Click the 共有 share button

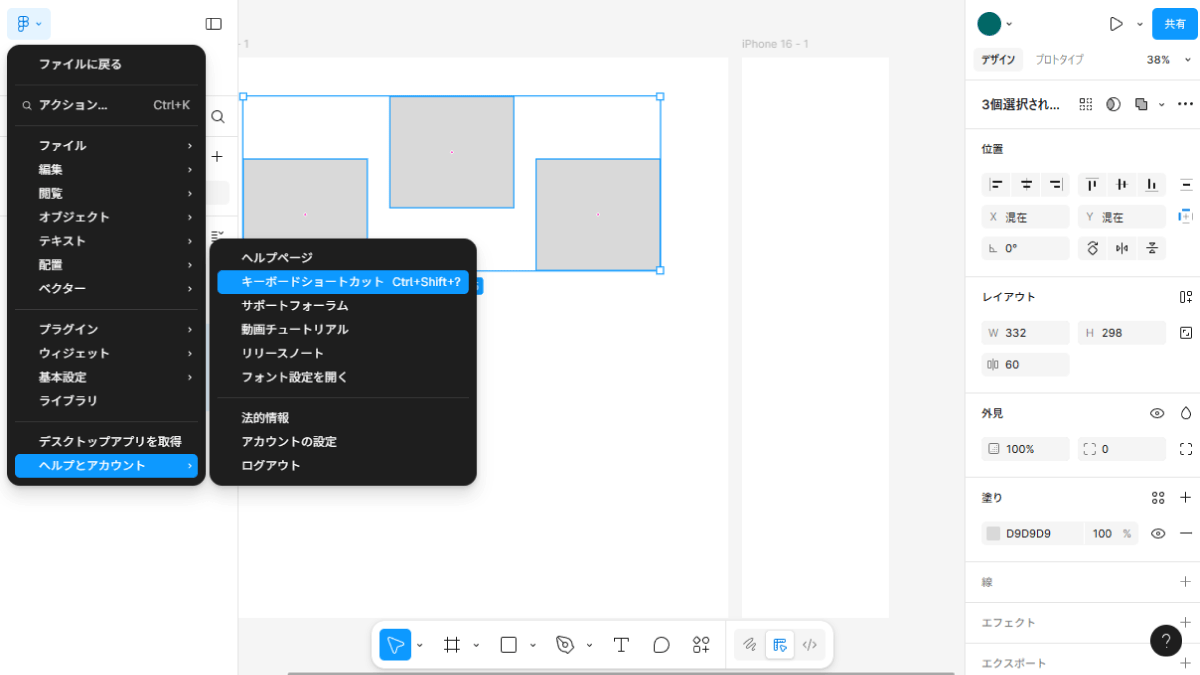(1175, 24)
